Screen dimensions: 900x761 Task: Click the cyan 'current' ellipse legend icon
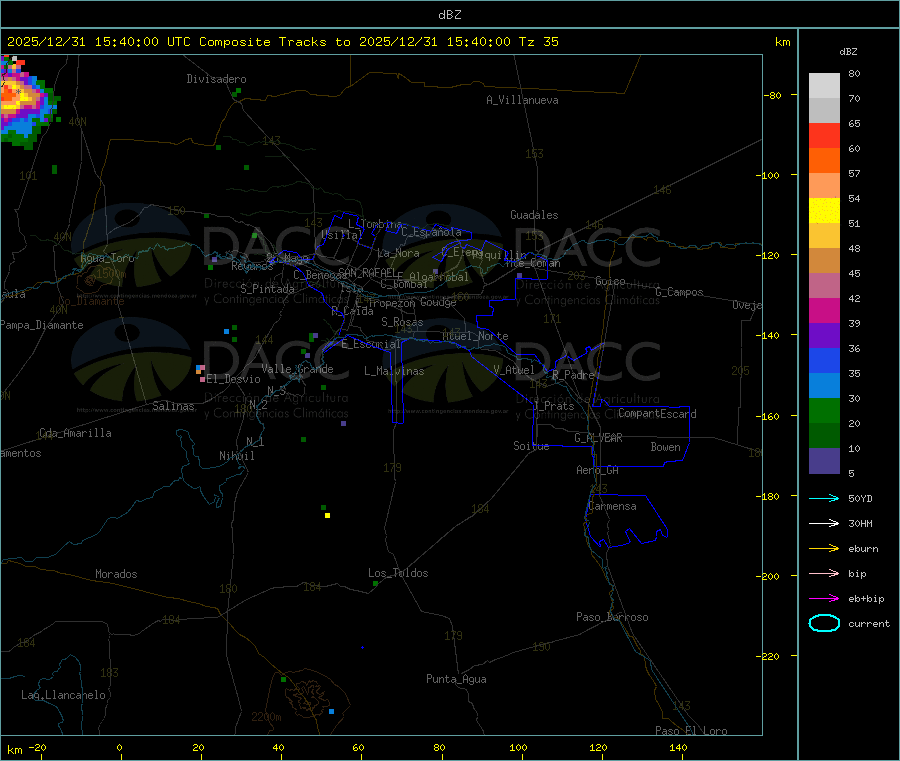(824, 623)
